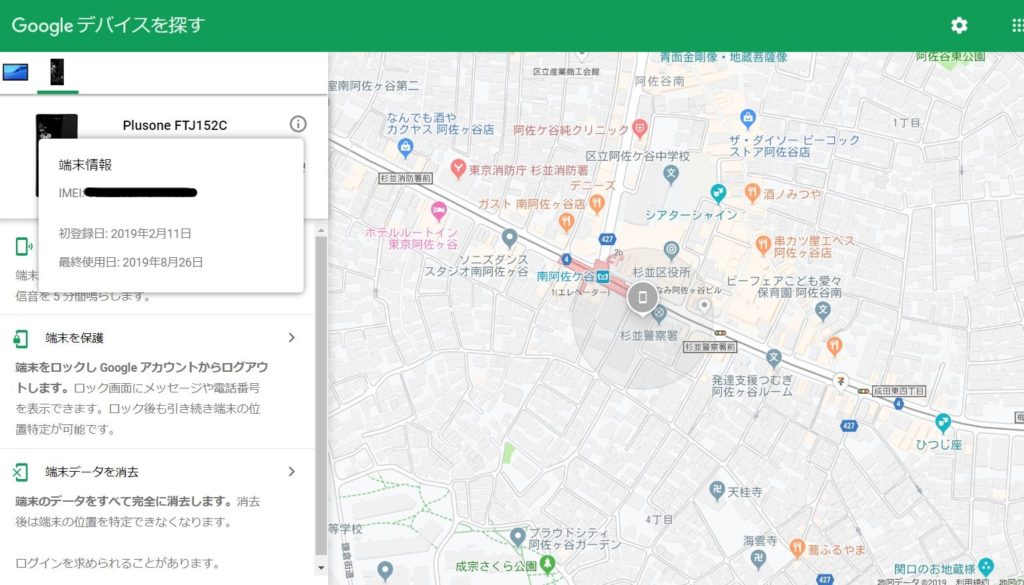Click the Google デバイスを探す title
Image resolution: width=1024 pixels, height=585 pixels.
[108, 26]
